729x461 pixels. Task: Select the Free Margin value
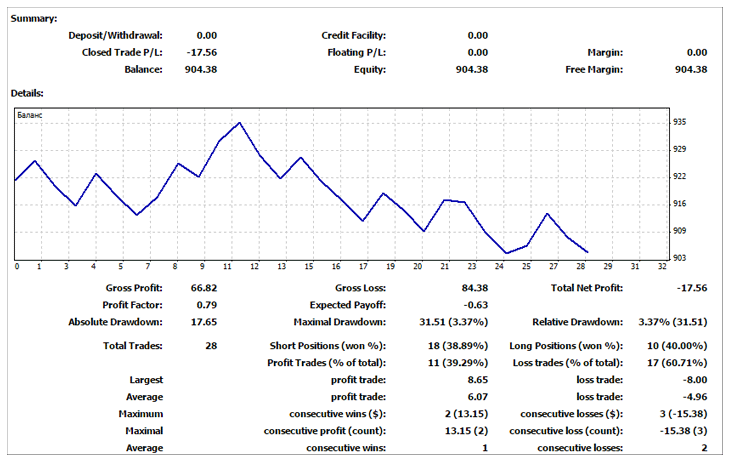coord(690,70)
